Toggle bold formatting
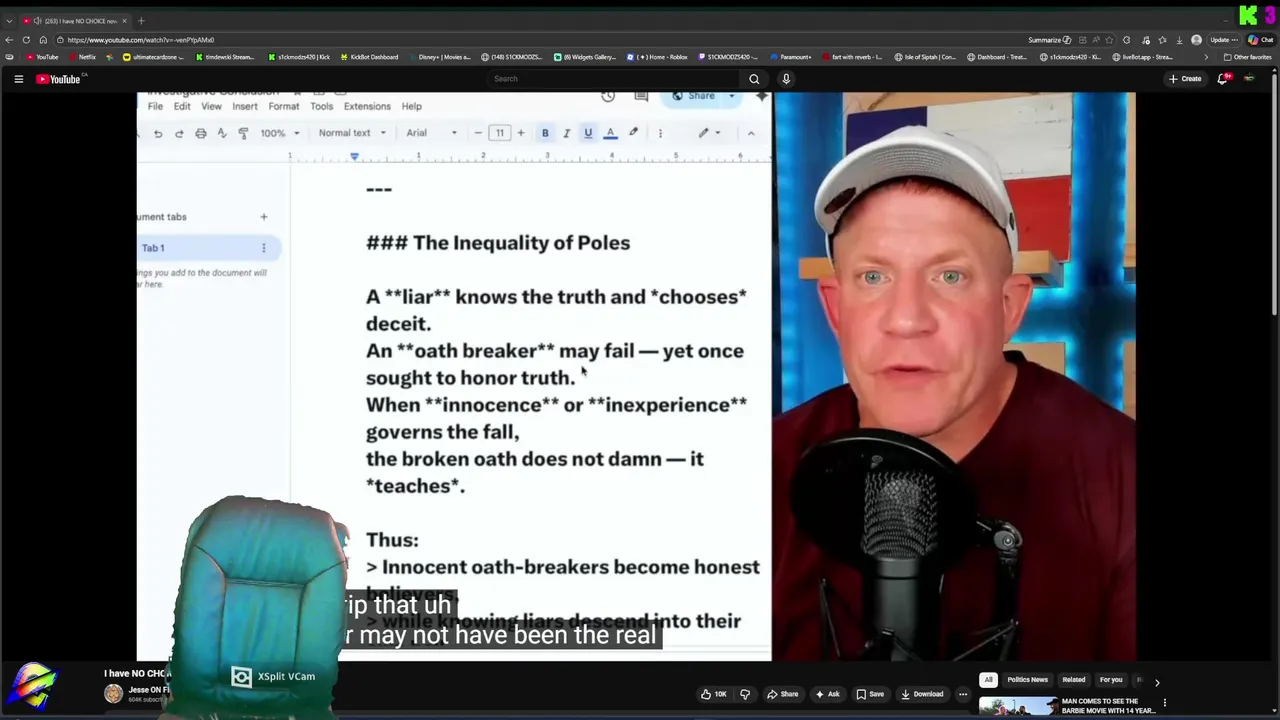1280x720 pixels. point(545,133)
